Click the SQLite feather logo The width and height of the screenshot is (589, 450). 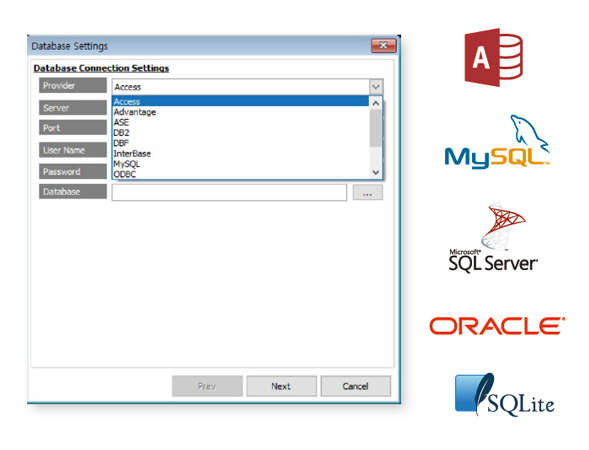coord(504,395)
